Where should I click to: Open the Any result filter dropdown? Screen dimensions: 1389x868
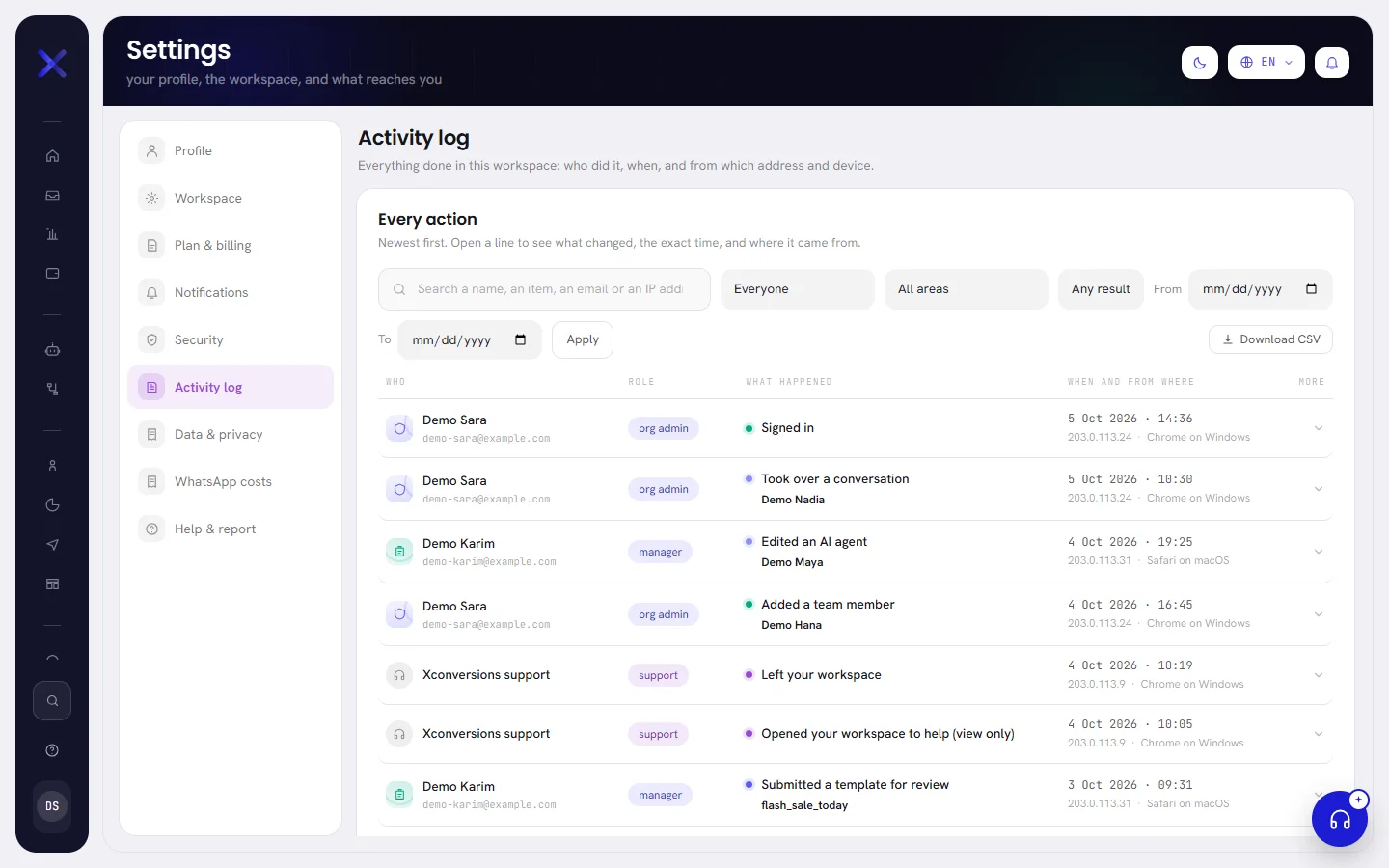(1101, 289)
